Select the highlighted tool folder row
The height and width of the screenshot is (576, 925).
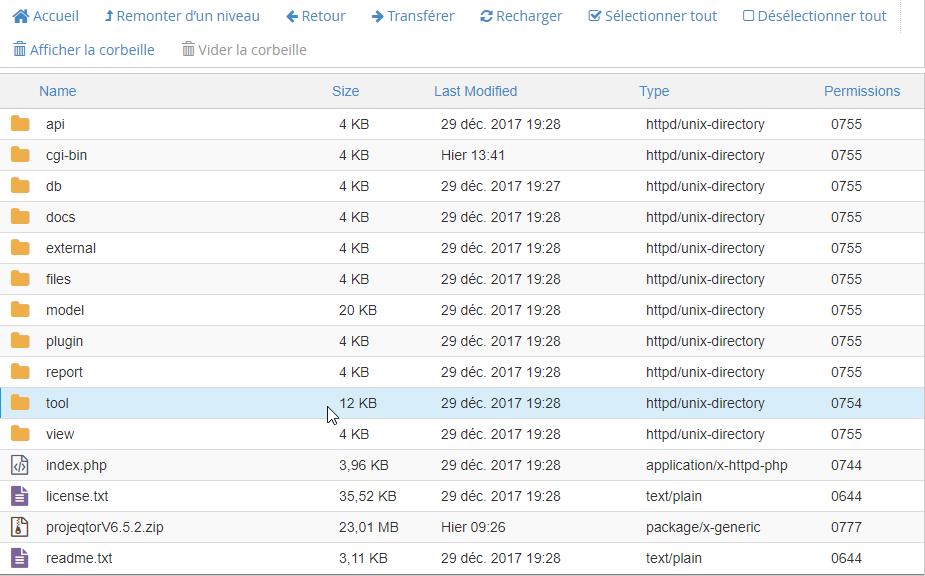[460, 403]
